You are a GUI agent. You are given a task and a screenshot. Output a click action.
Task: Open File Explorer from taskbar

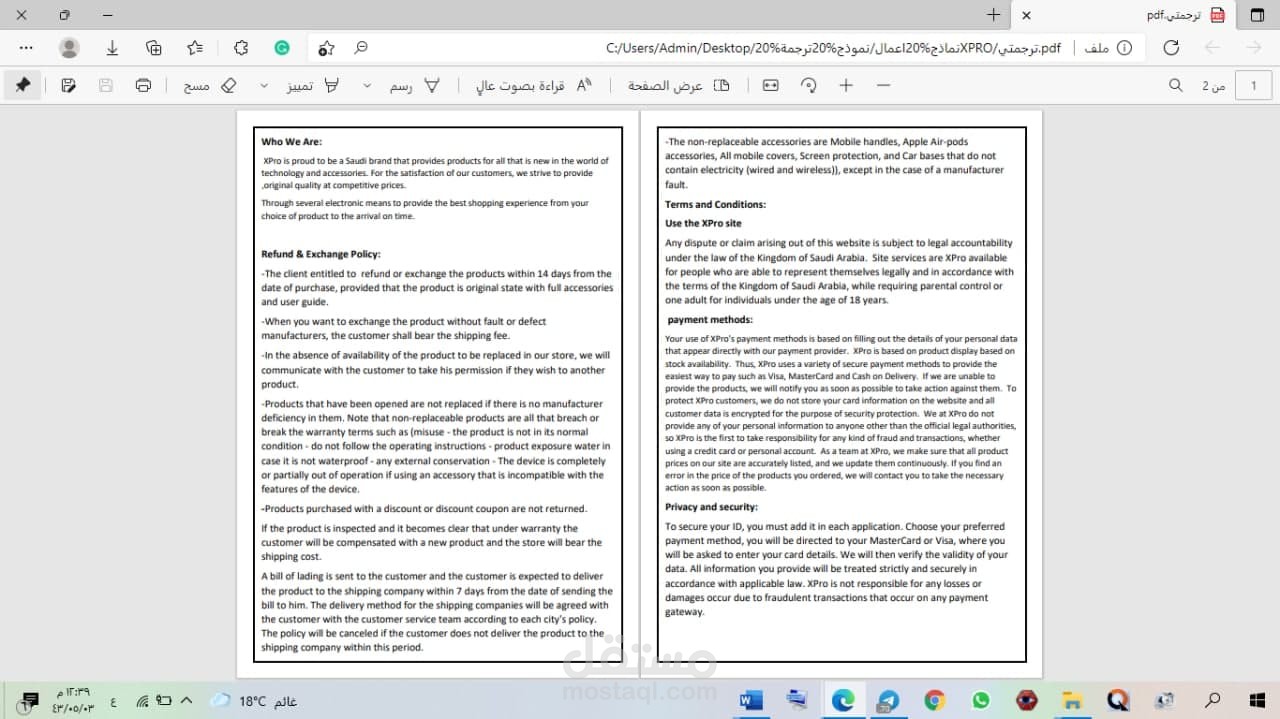(x=1071, y=700)
